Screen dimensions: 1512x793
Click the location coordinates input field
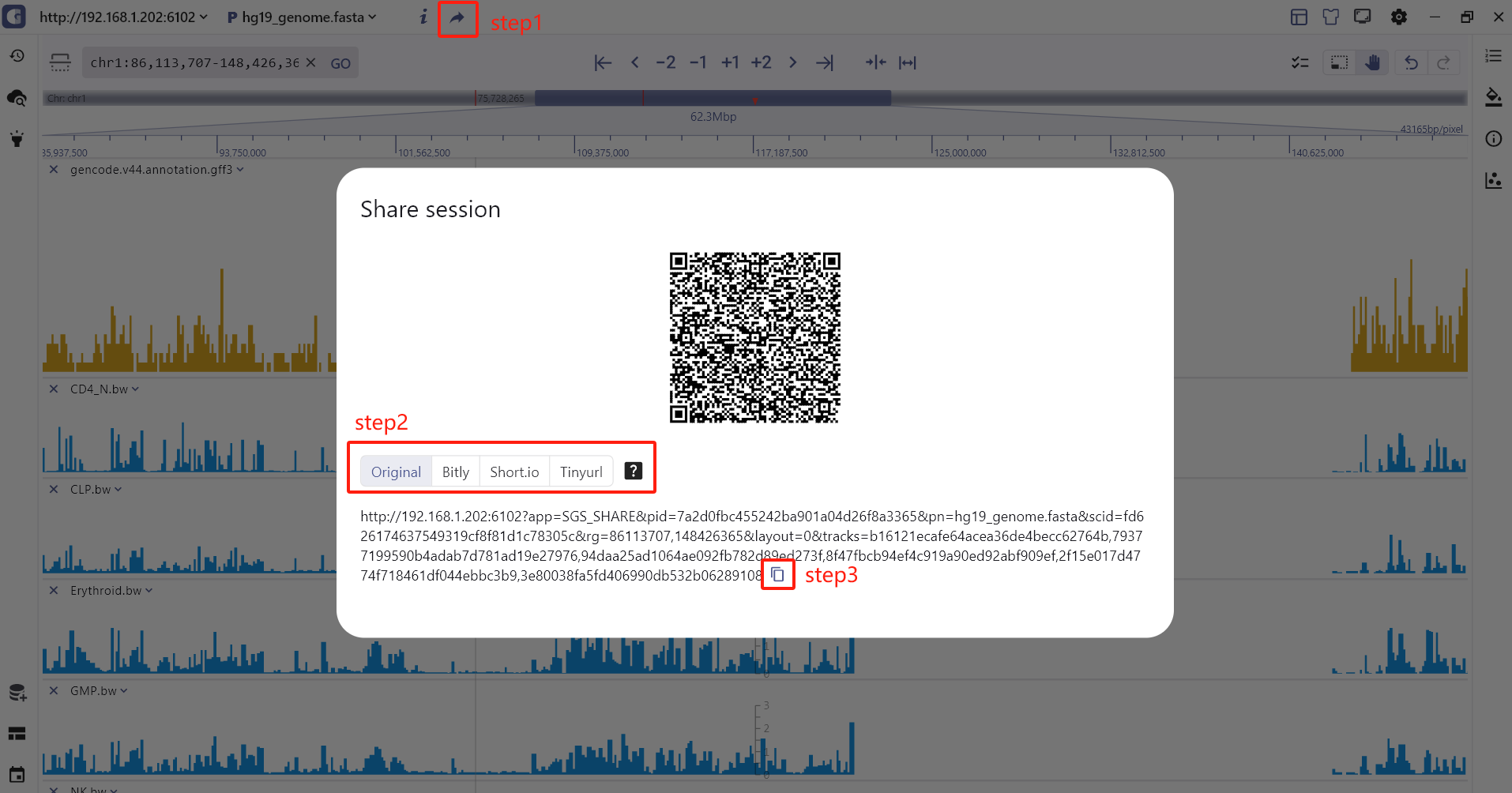194,62
